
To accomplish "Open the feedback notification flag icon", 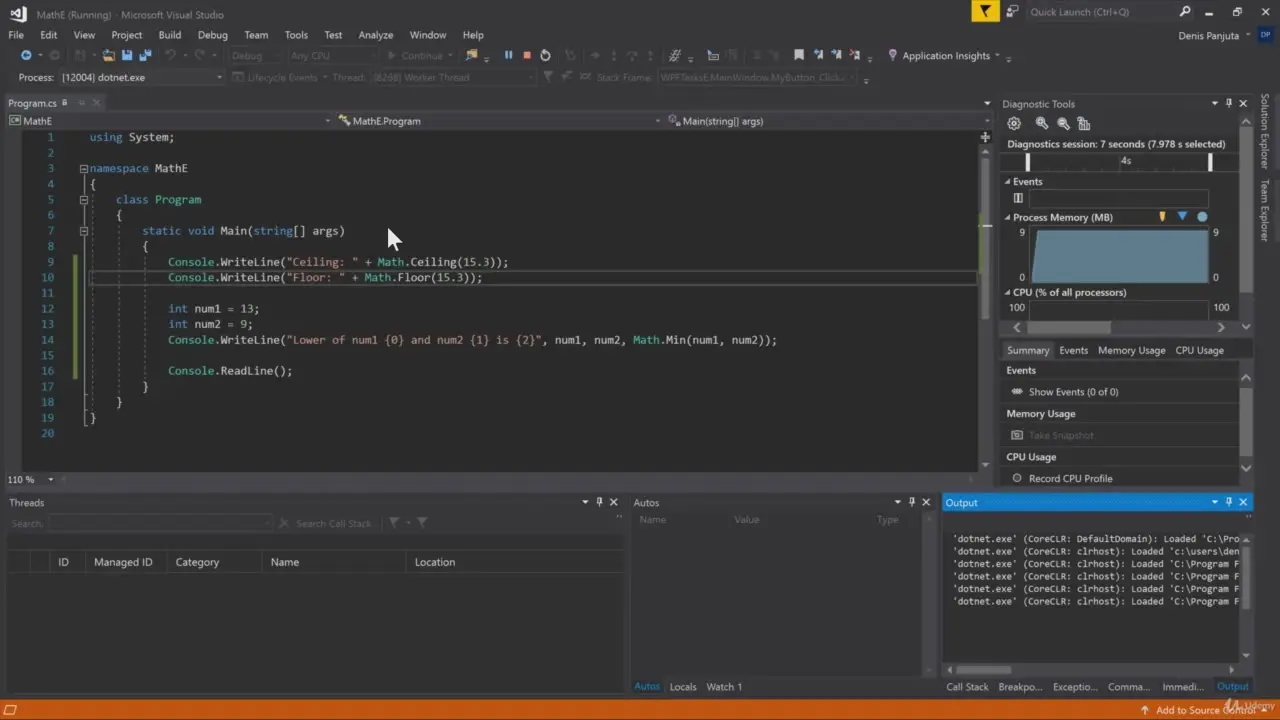I will pos(985,12).
